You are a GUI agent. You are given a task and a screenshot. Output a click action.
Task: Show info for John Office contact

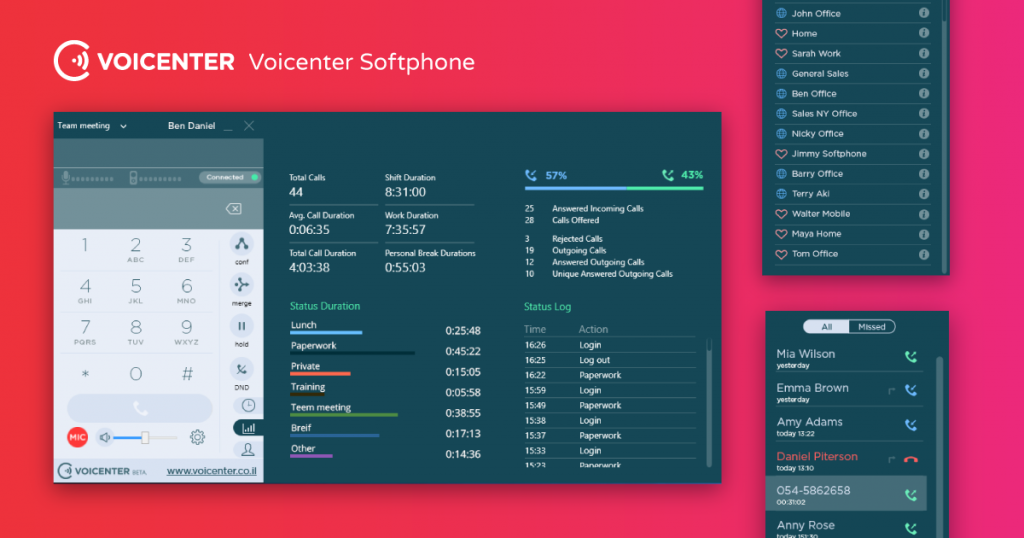[923, 14]
